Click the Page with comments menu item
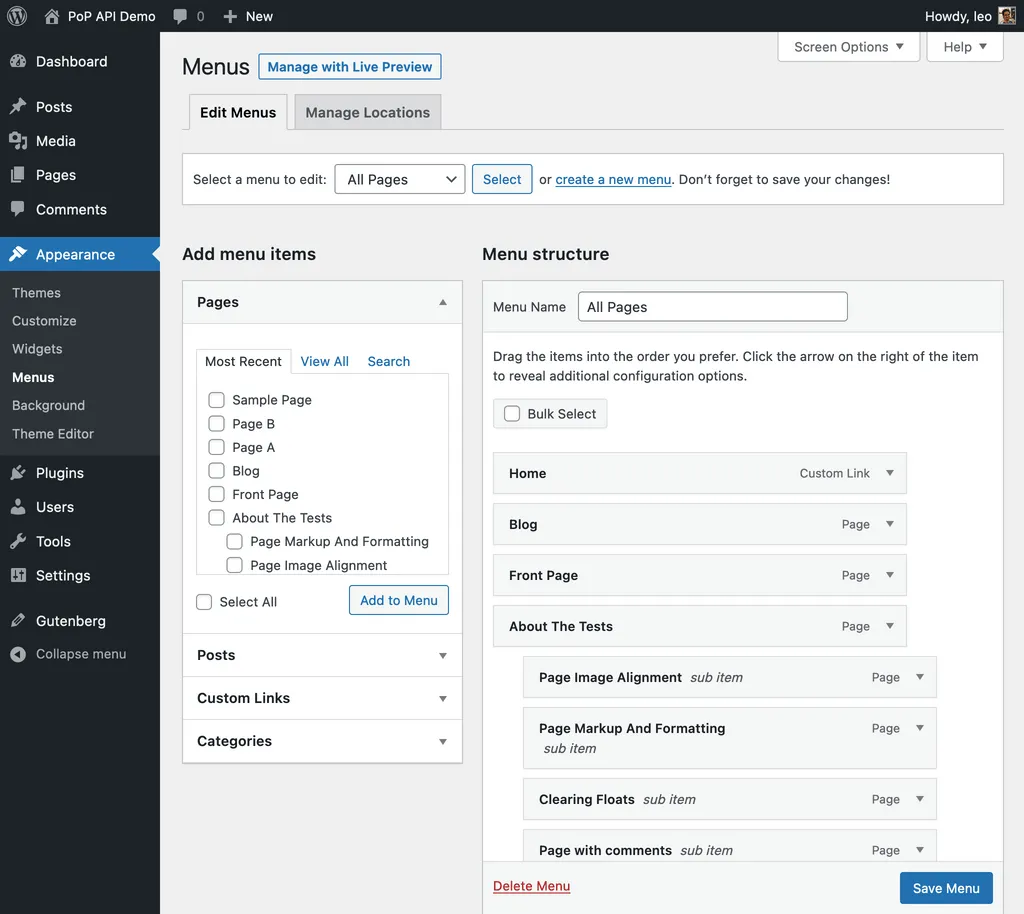This screenshot has height=914, width=1024. tap(729, 846)
